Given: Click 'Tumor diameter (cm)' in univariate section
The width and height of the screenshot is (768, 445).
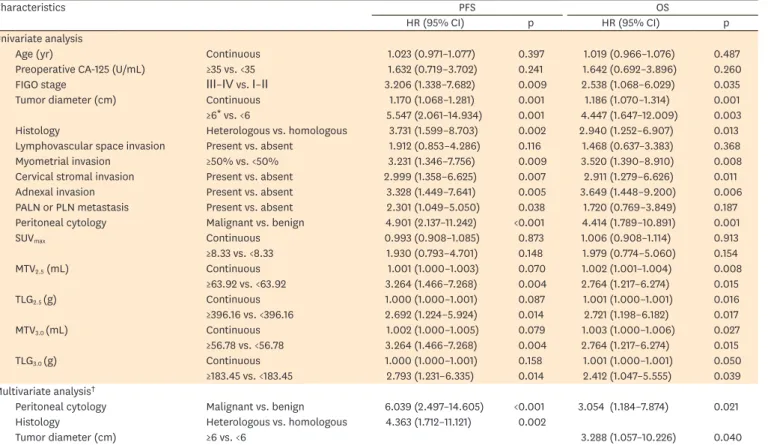Looking at the screenshot, I should [x=66, y=100].
